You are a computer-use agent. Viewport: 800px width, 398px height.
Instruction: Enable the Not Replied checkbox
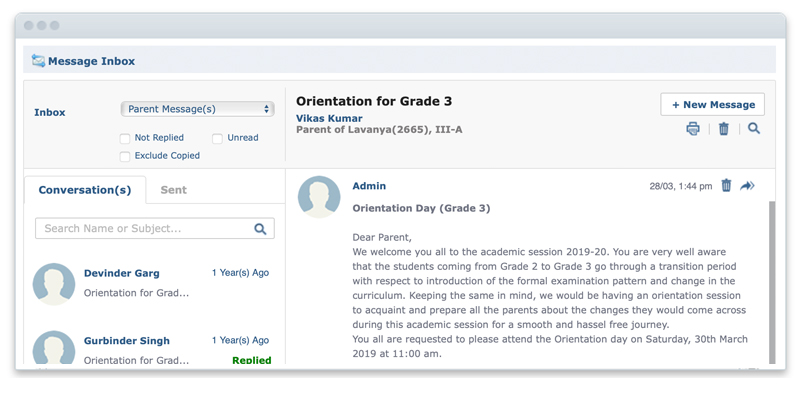pyautogui.click(x=125, y=138)
